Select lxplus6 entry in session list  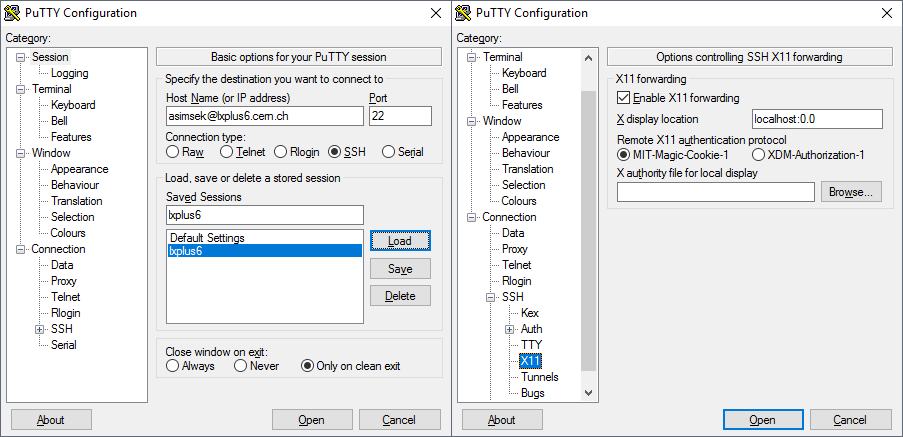pyautogui.click(x=265, y=250)
